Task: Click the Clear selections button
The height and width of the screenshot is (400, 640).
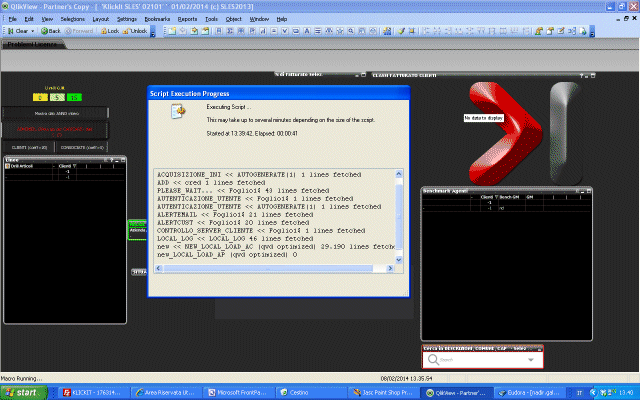Action: click(18, 31)
